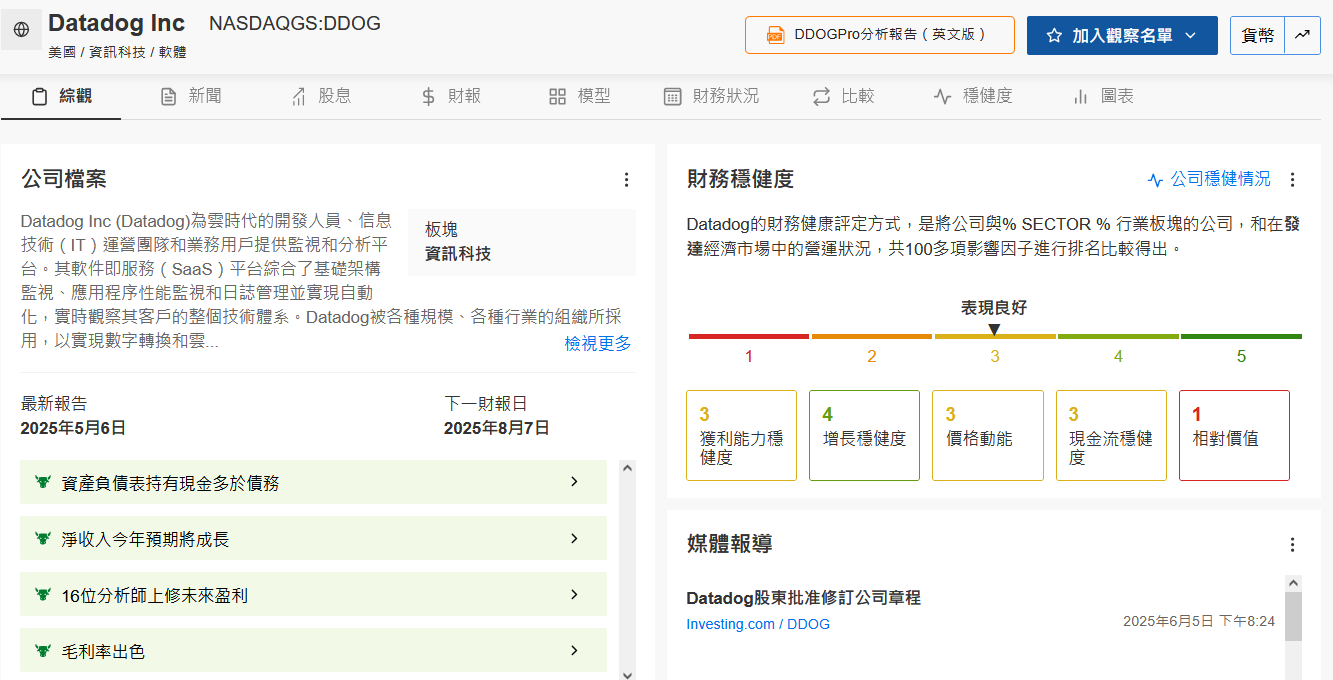
Task: Click the 2025年6月5日 下午8:24 timestamp
Action: point(1199,621)
